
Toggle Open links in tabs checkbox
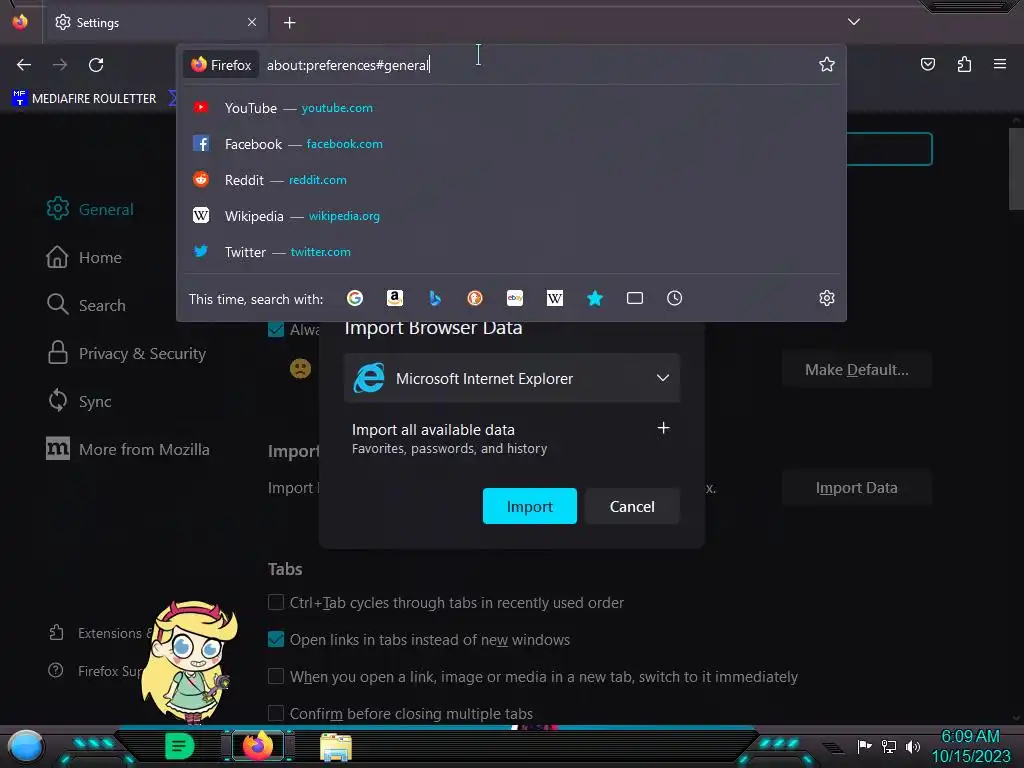click(276, 639)
